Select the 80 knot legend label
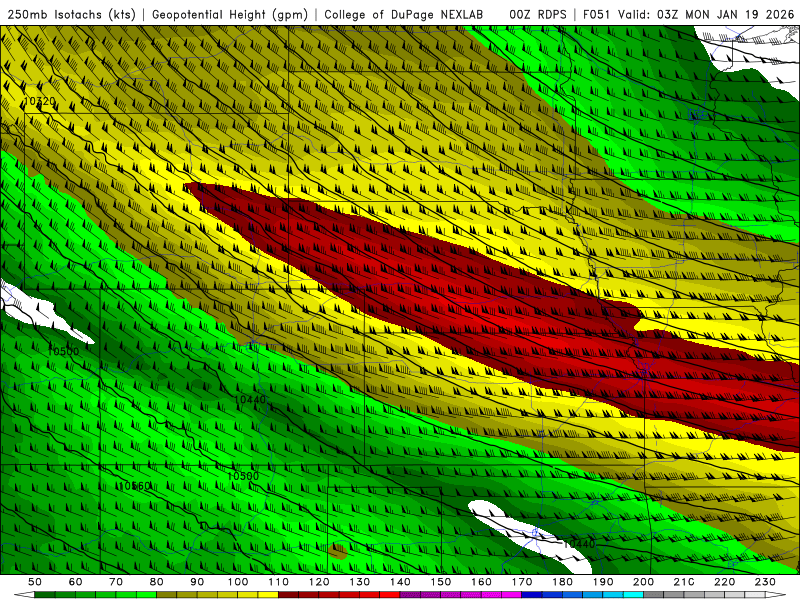The height and width of the screenshot is (600, 800). [156, 582]
